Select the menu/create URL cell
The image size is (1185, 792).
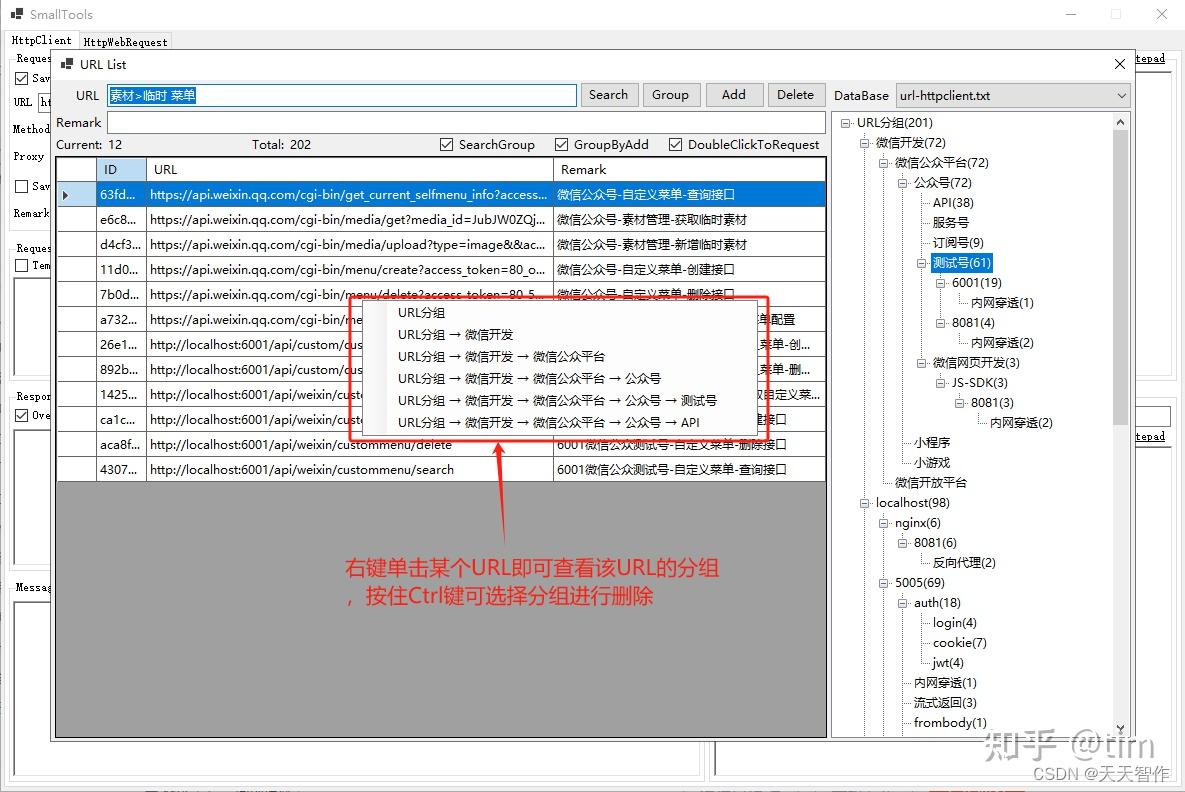pyautogui.click(x=350, y=270)
